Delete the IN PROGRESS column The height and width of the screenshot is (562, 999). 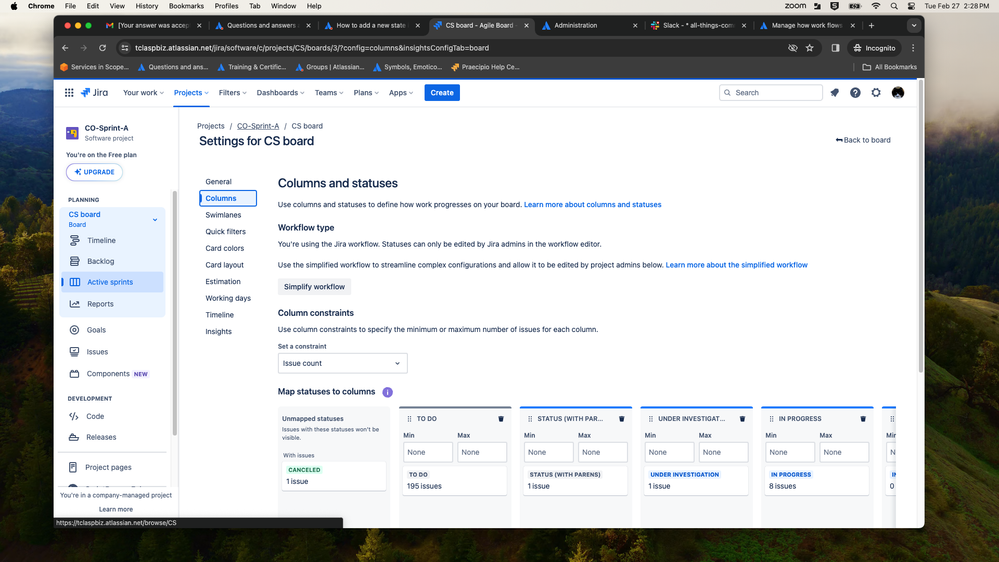click(863, 419)
